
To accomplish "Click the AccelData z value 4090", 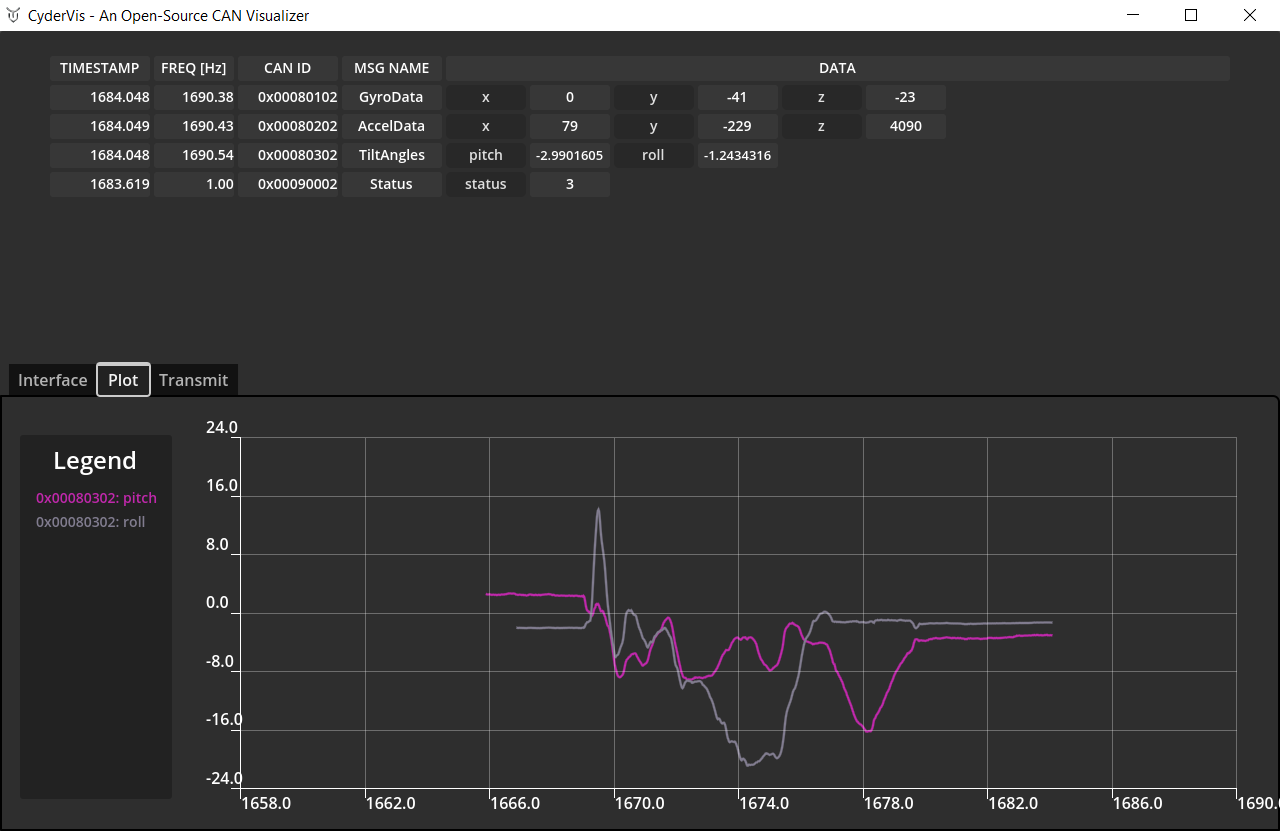I will [905, 126].
